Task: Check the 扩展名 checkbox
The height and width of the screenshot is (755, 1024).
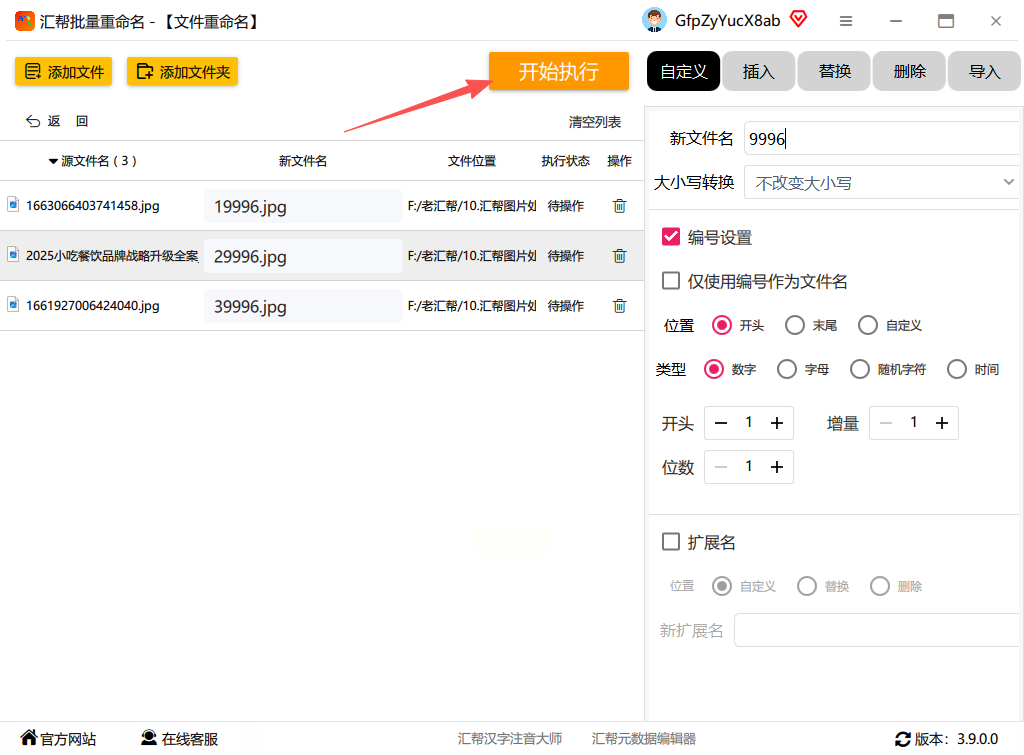Action: point(671,541)
